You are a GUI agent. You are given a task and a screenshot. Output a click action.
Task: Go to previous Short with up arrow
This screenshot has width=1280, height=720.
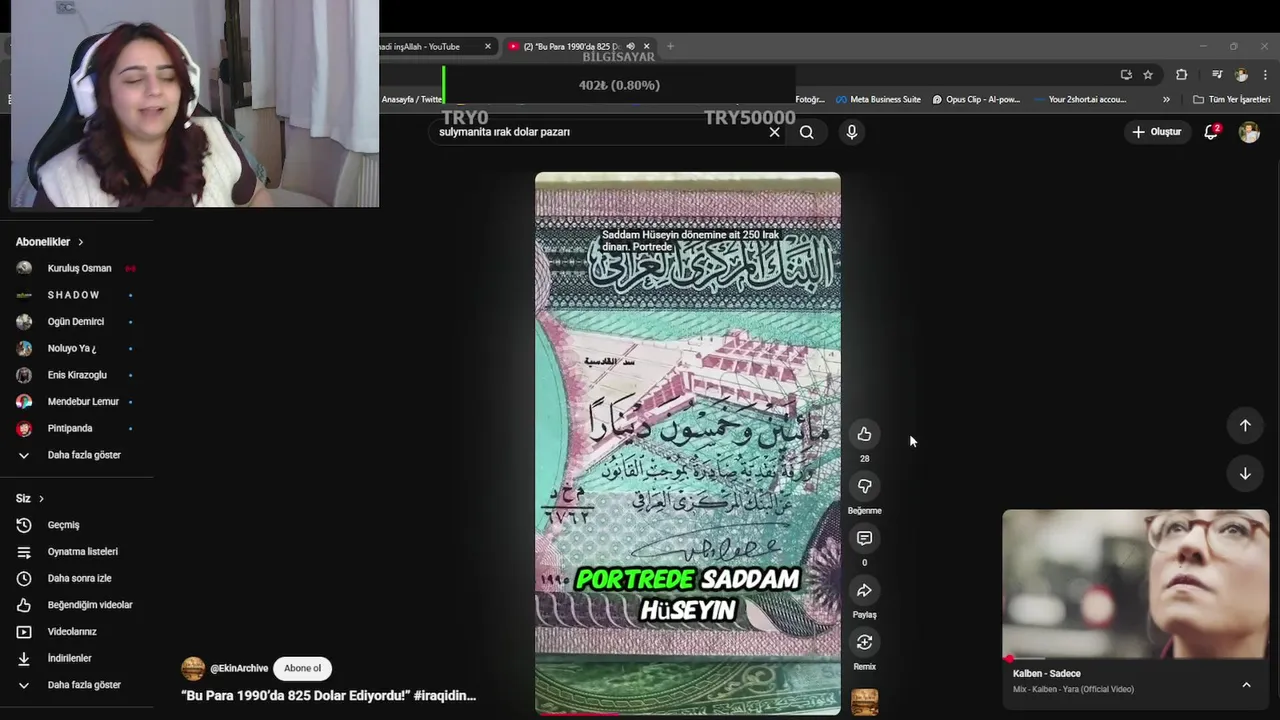[1245, 426]
